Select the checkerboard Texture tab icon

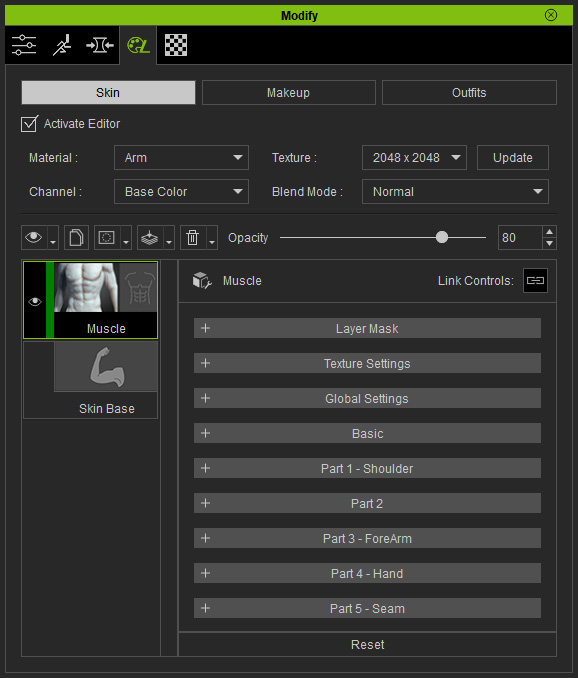176,45
